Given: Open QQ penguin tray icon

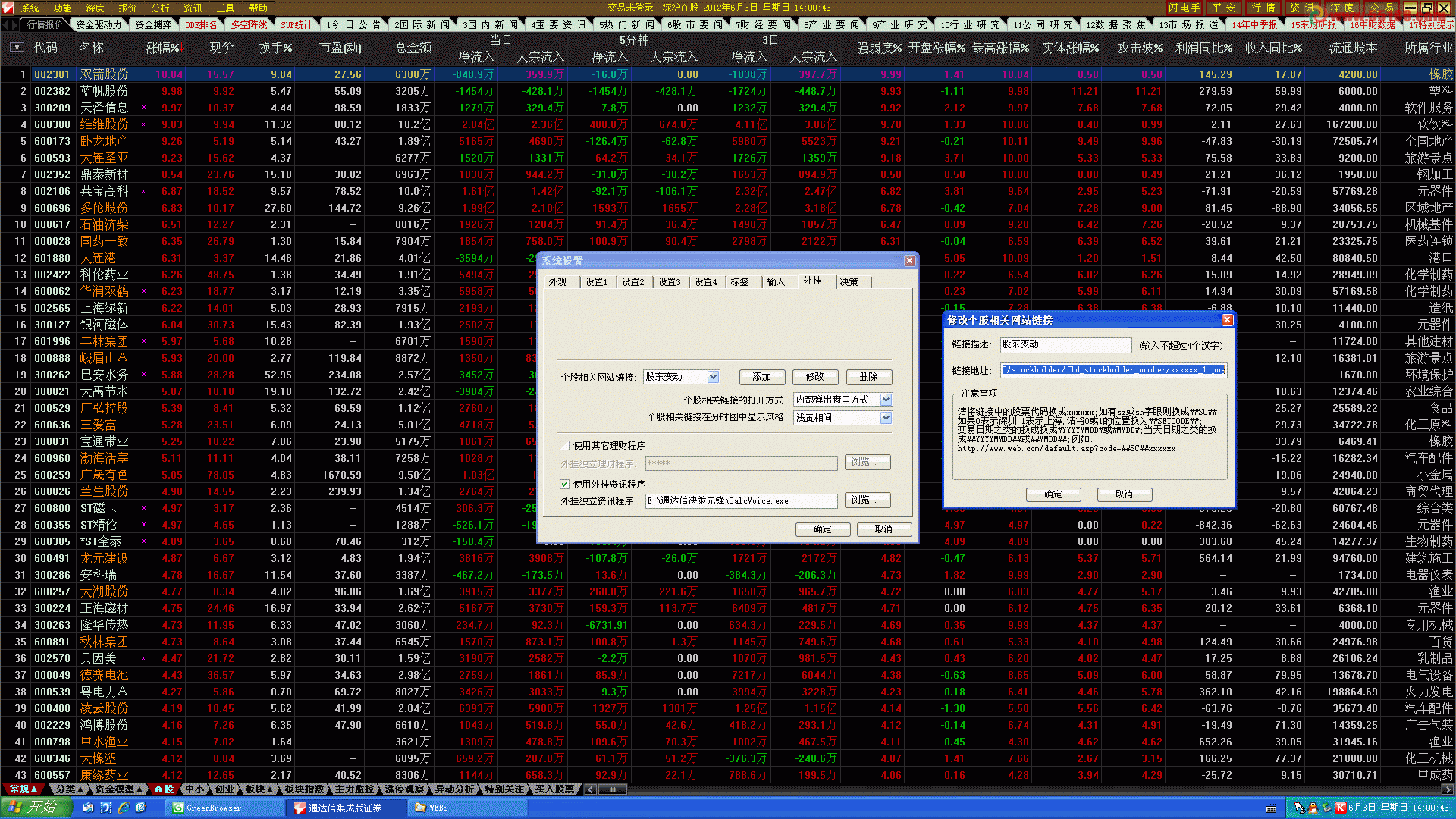Looking at the screenshot, I should click(x=1313, y=808).
